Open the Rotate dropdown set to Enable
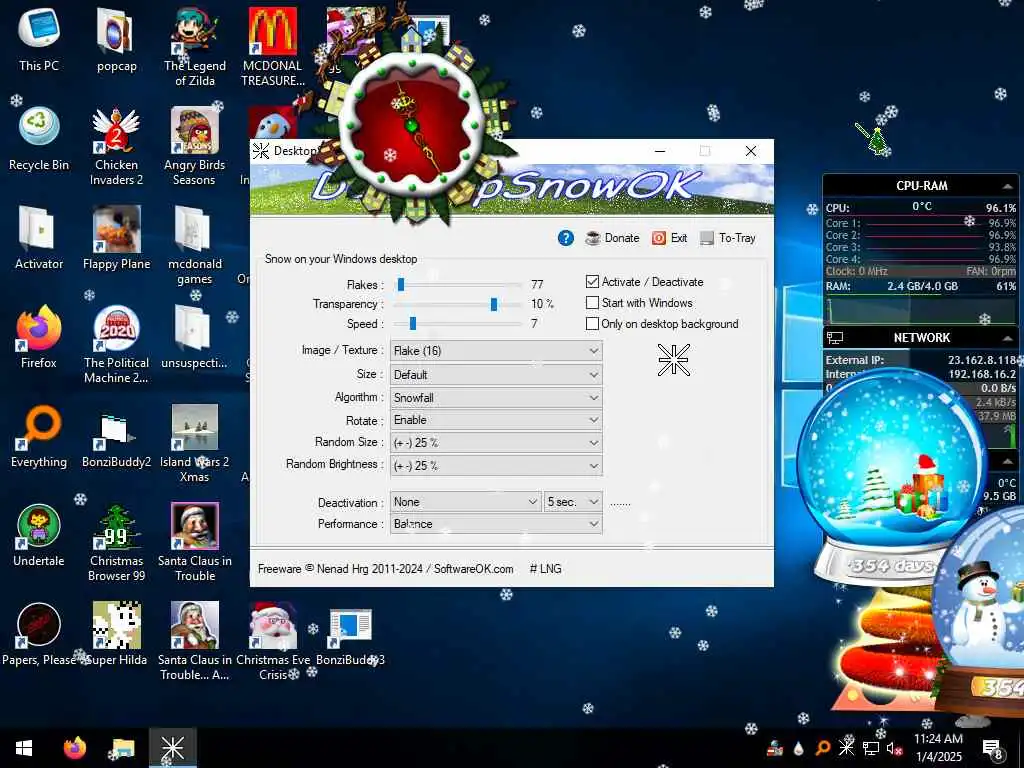The image size is (1024, 768). [496, 420]
